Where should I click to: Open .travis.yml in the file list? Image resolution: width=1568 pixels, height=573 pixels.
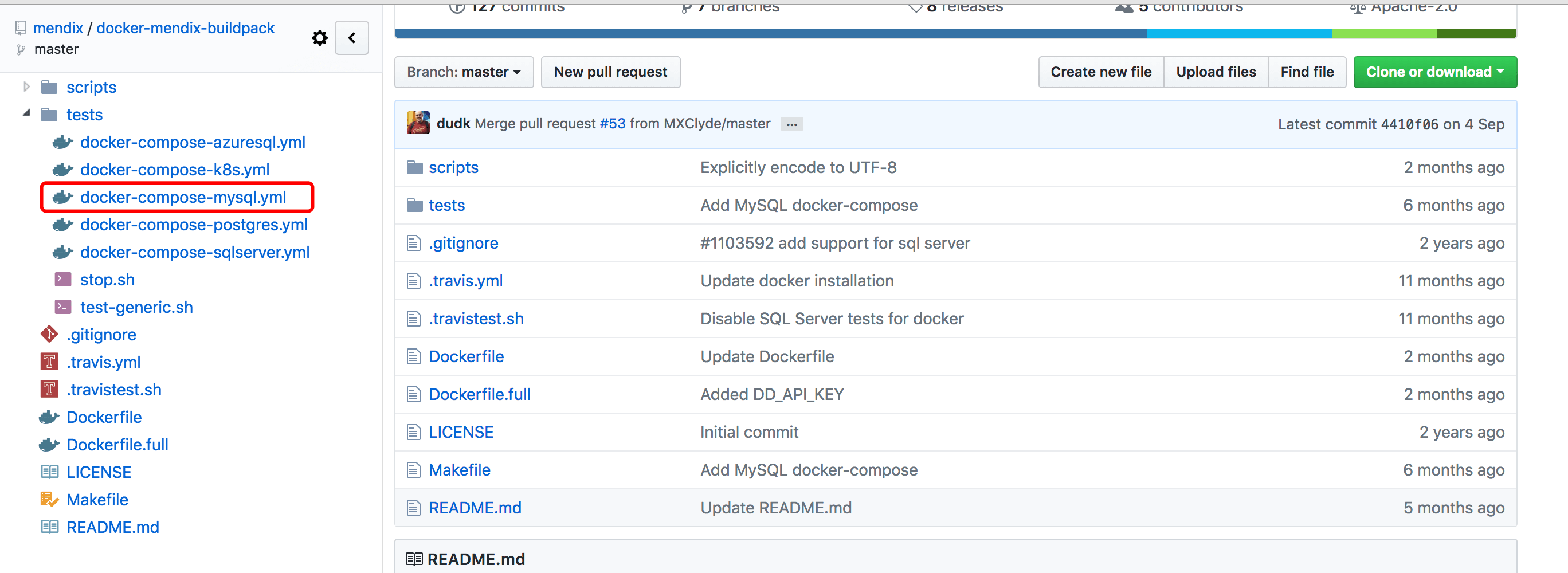coord(467,280)
